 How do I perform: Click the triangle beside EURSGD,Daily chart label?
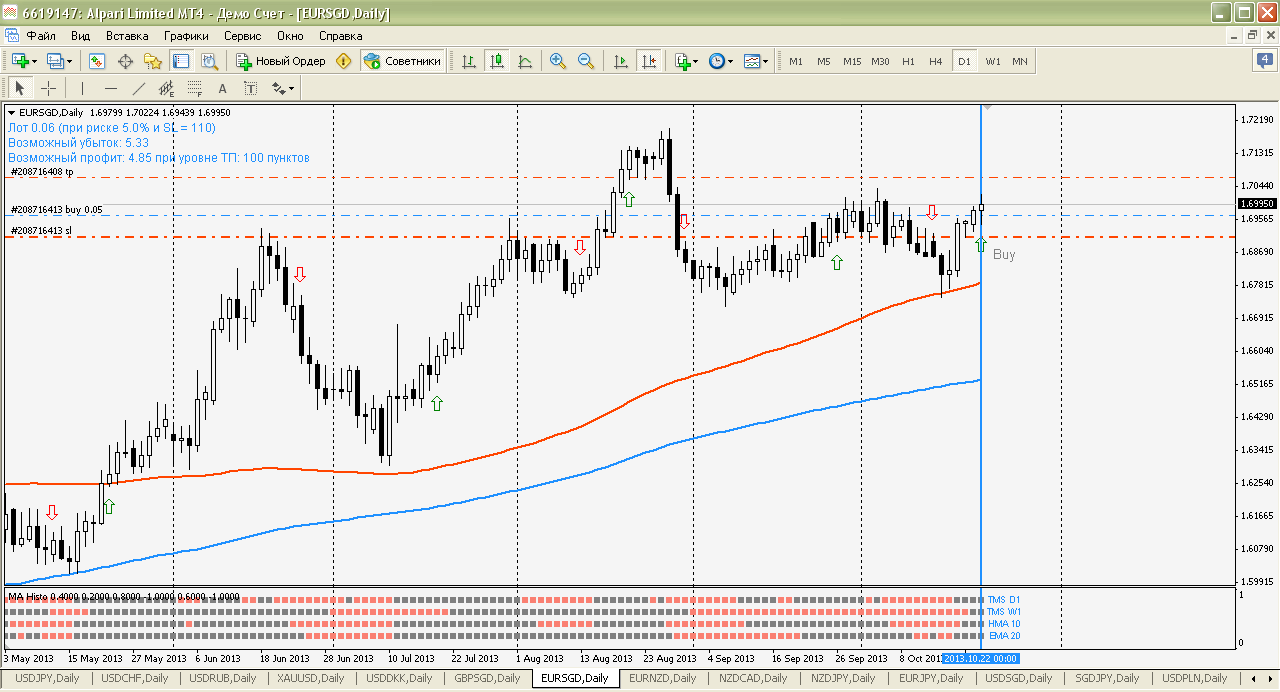coord(12,112)
